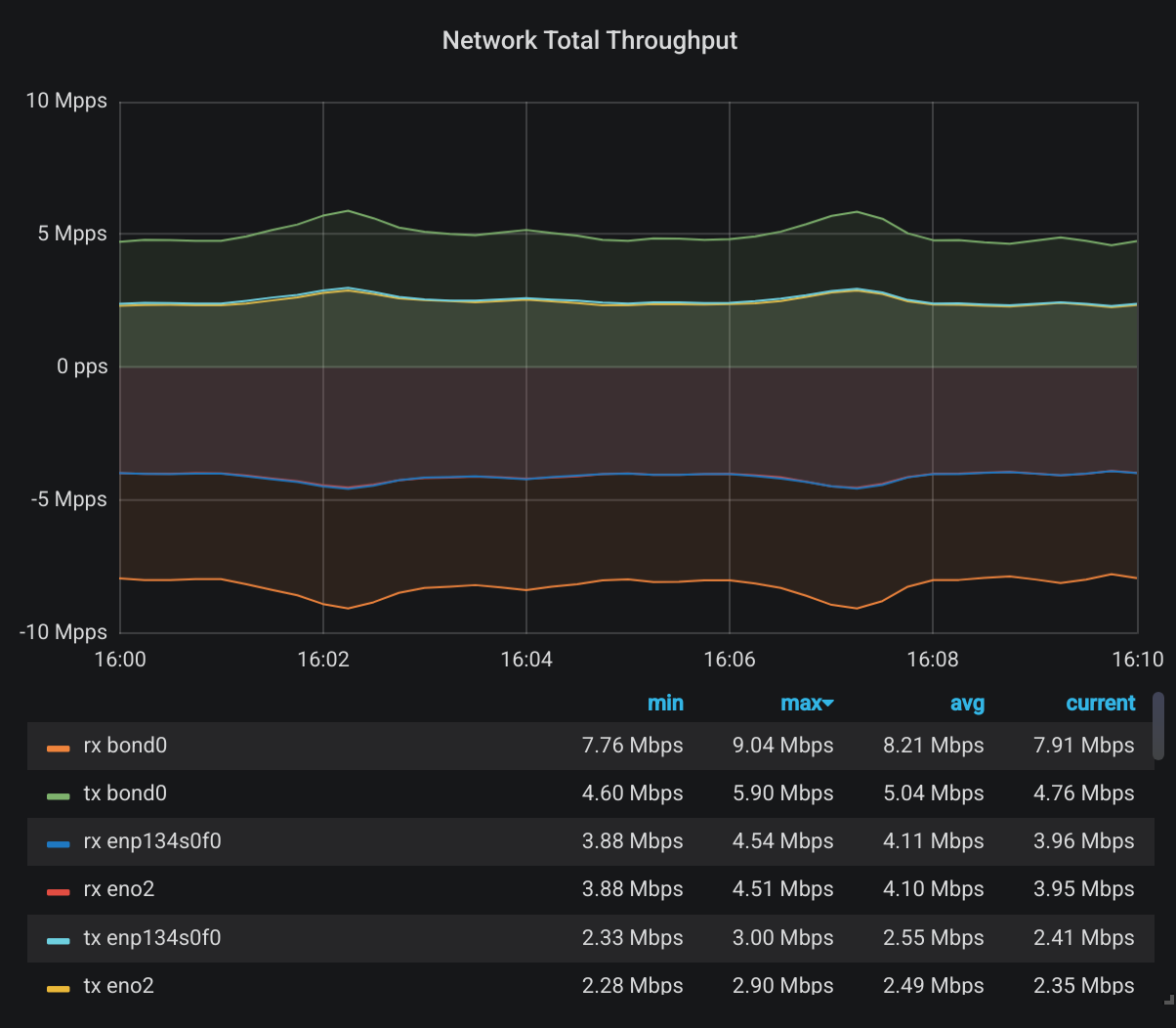Viewport: 1176px width, 1028px height.
Task: Toggle the rx bond0 series label
Action: [125, 746]
